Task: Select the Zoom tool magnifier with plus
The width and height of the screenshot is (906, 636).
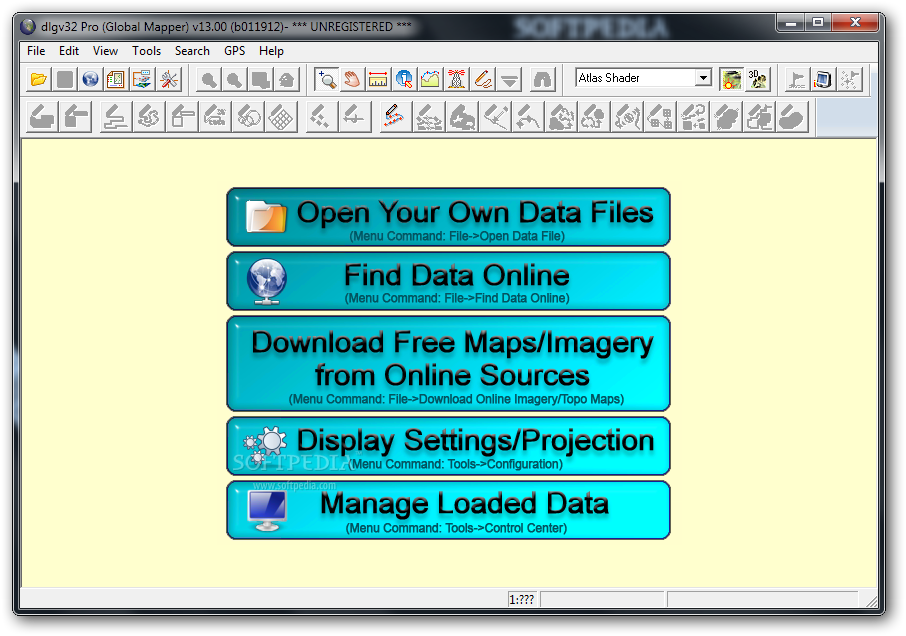Action: (326, 79)
